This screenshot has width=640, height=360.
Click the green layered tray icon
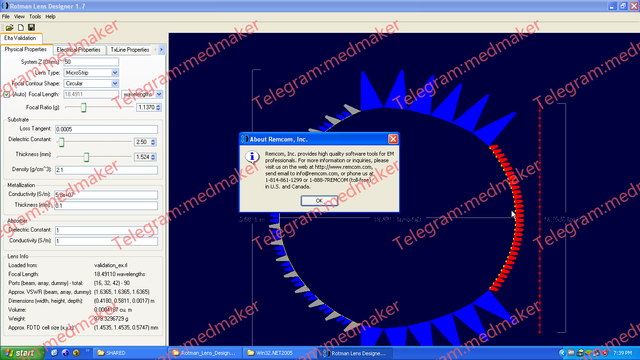(588, 353)
